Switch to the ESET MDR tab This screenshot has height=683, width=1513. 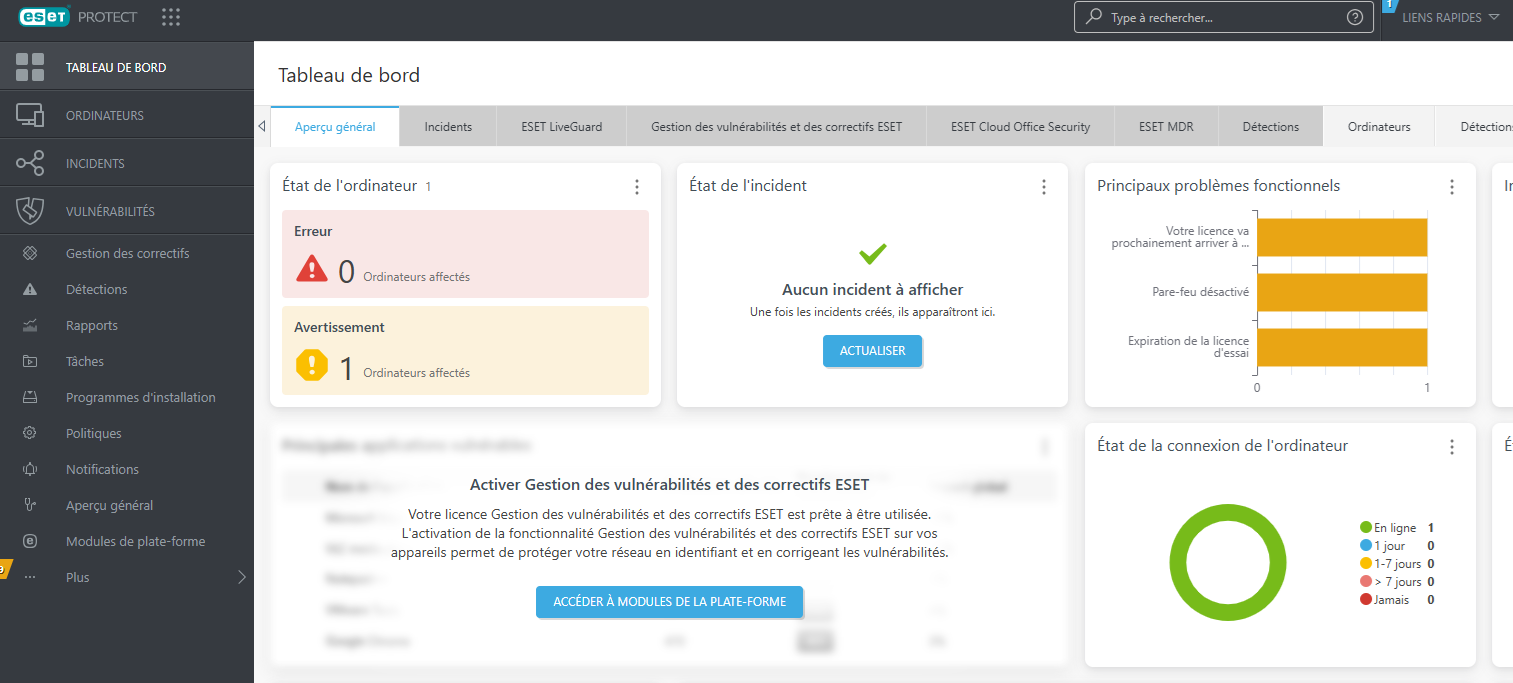pyautogui.click(x=1166, y=127)
